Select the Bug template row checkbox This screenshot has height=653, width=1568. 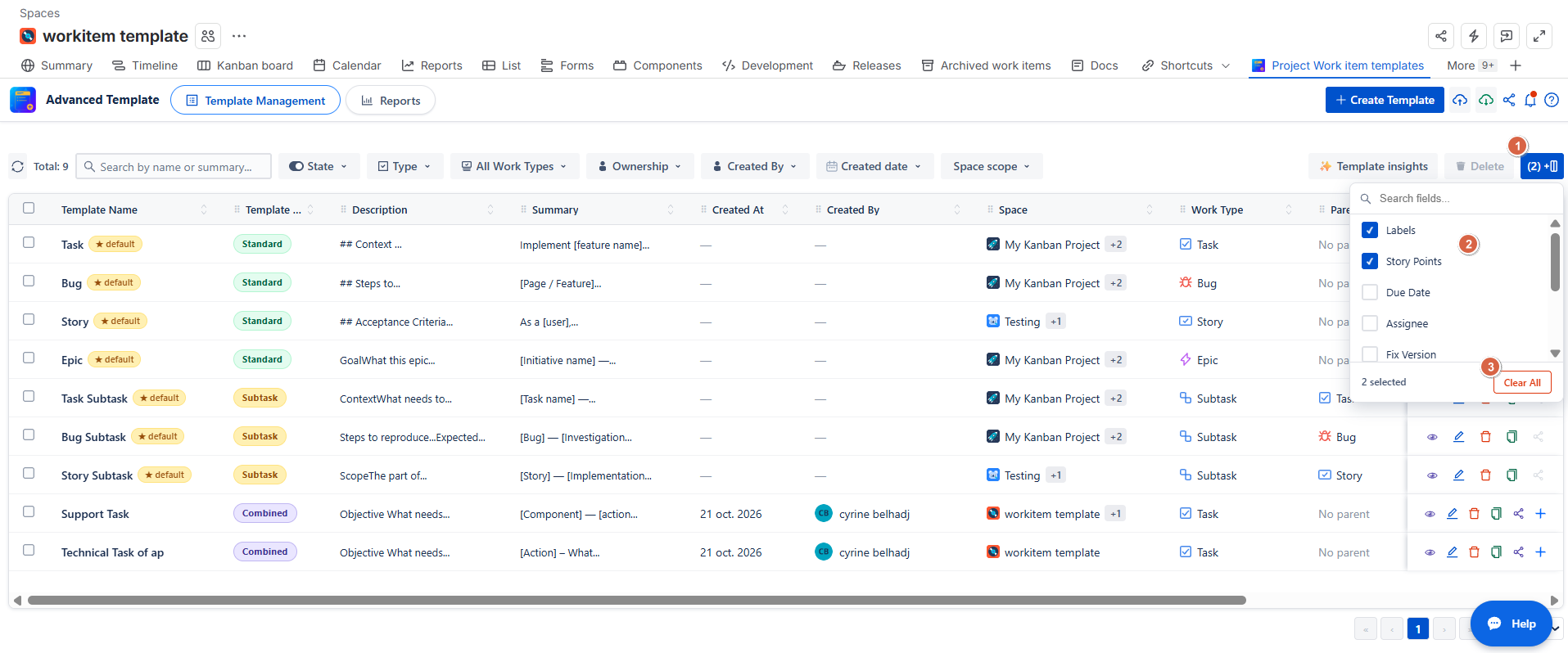[x=29, y=281]
